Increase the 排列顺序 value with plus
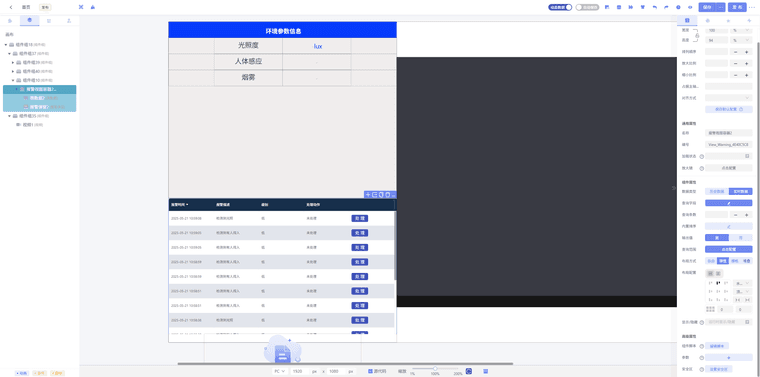This screenshot has height=377, width=760. [746, 52]
